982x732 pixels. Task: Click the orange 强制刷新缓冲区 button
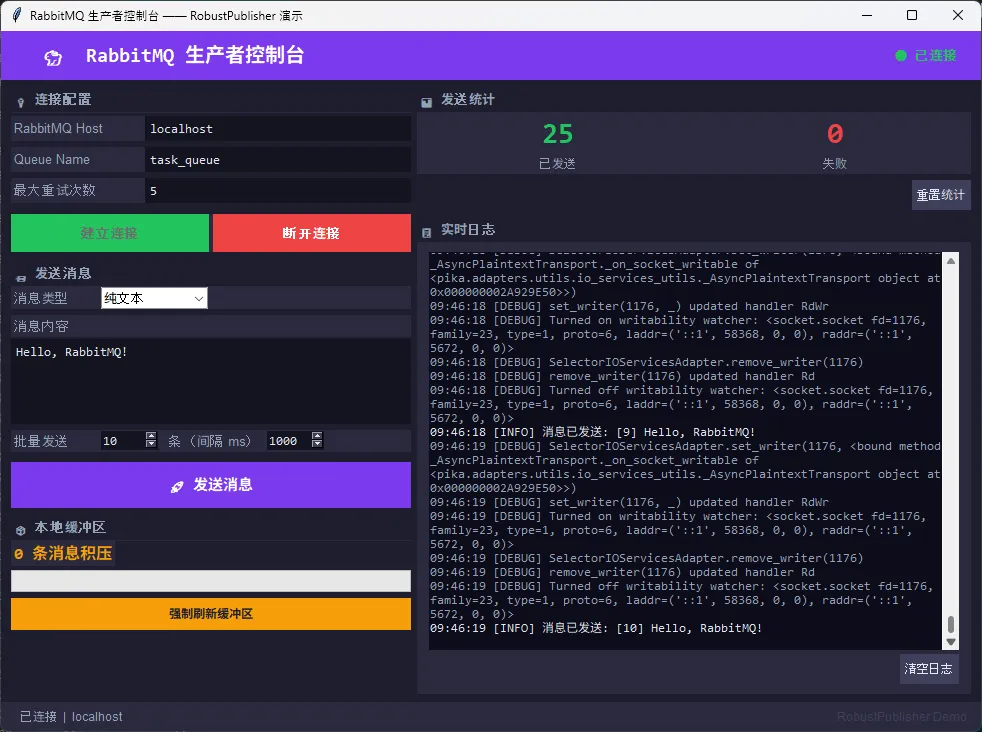[x=211, y=614]
